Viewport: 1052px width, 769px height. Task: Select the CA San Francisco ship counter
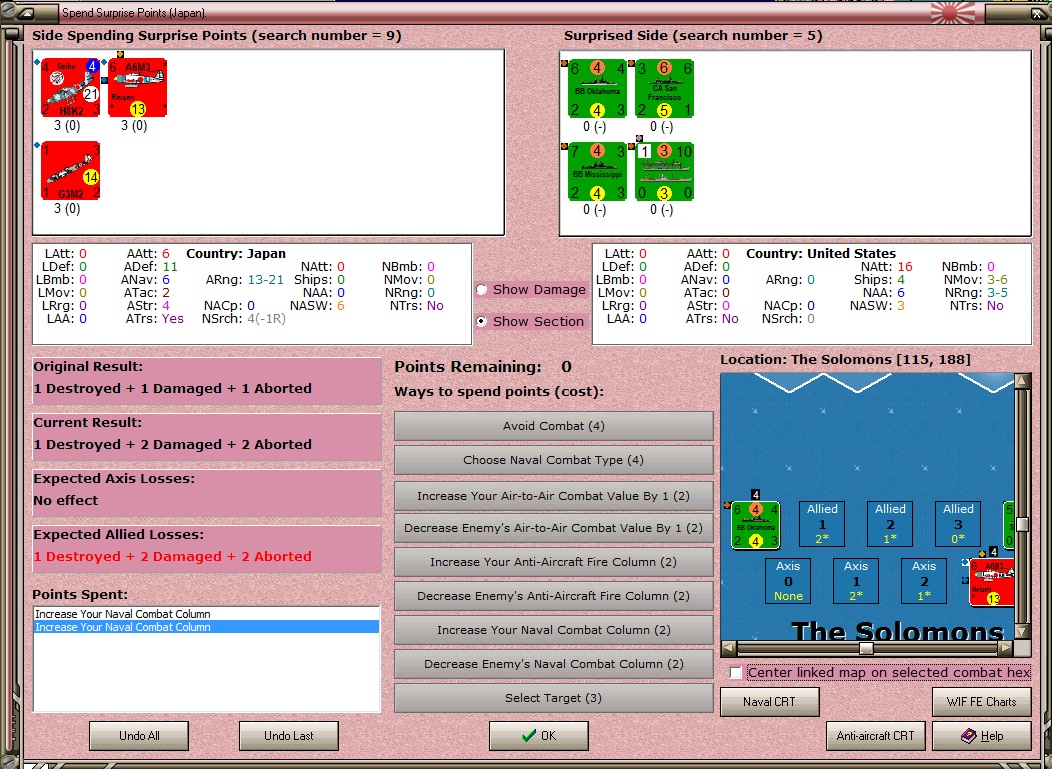(x=664, y=89)
